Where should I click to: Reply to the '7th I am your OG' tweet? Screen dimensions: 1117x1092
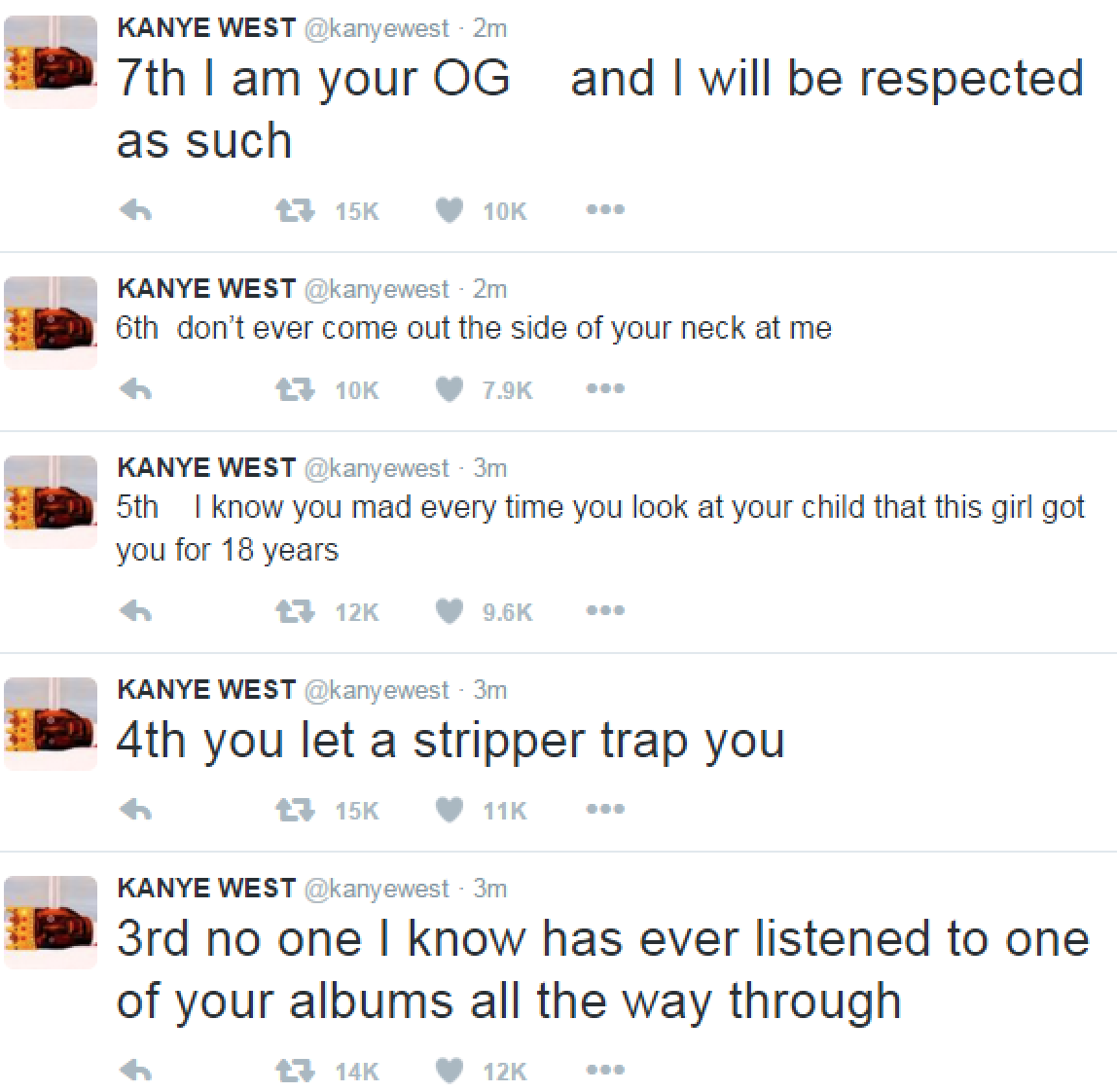[x=135, y=210]
